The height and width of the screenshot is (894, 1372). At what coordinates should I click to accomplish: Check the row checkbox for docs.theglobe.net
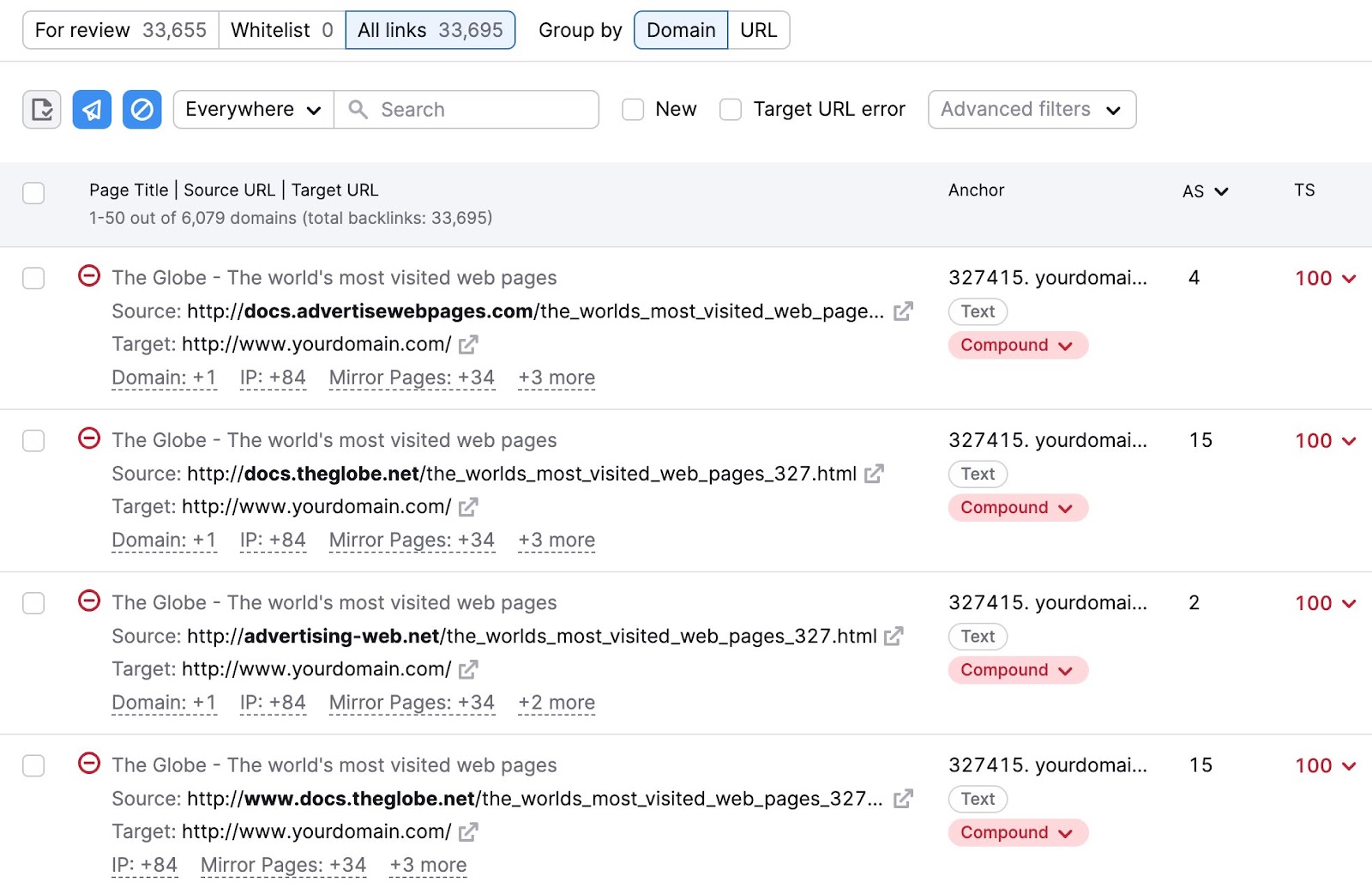(x=33, y=441)
